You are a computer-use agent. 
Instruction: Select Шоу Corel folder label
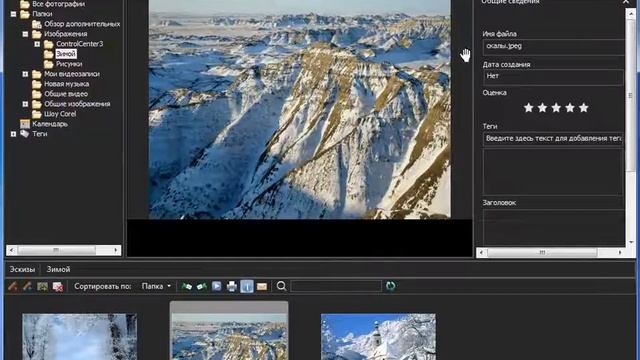(60, 114)
